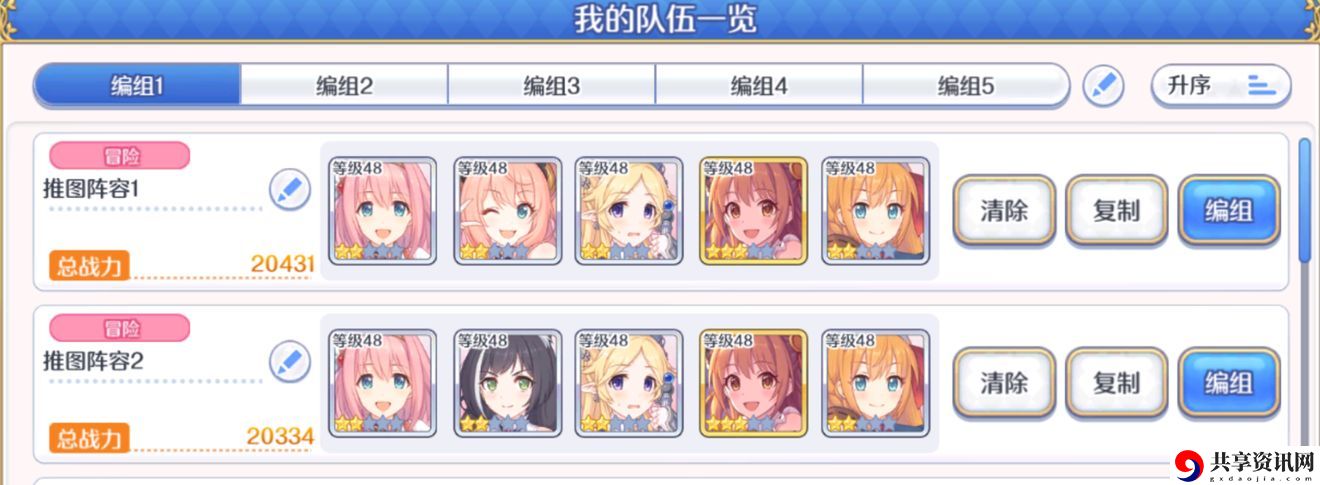Switch to the 编组2 tab
This screenshot has height=485, width=1320.
[x=344, y=86]
